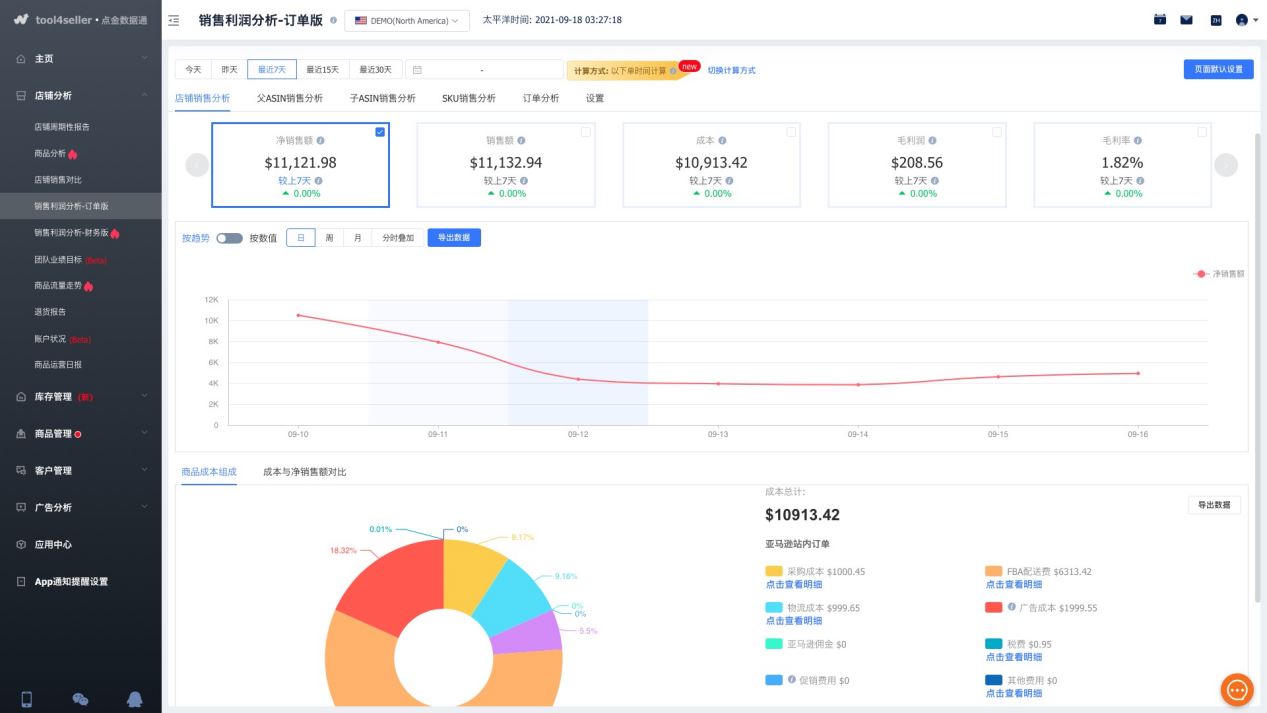Check the 毛利润 card checkbox

[x=997, y=132]
